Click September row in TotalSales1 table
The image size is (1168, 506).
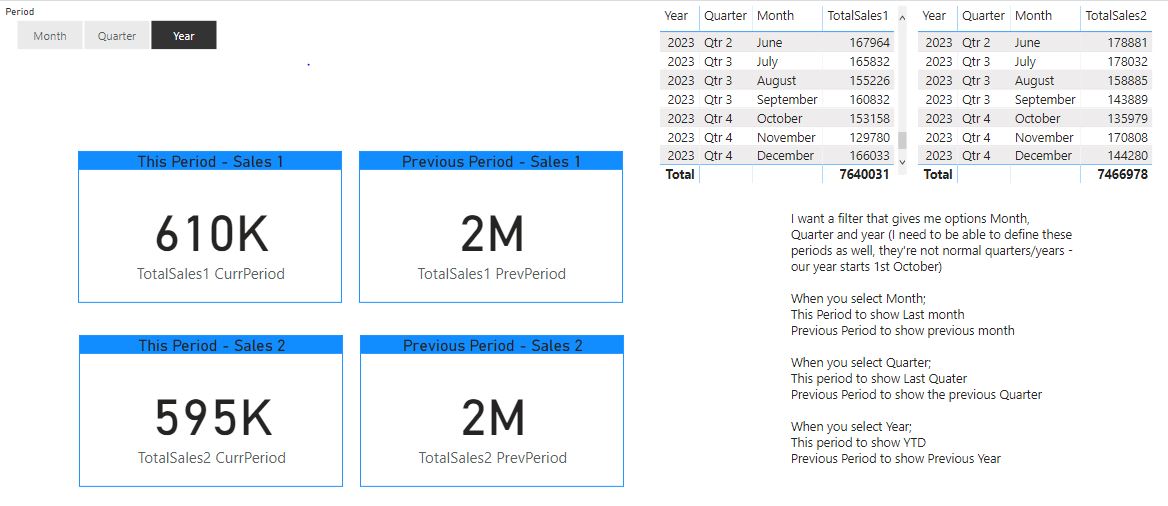pos(777,99)
